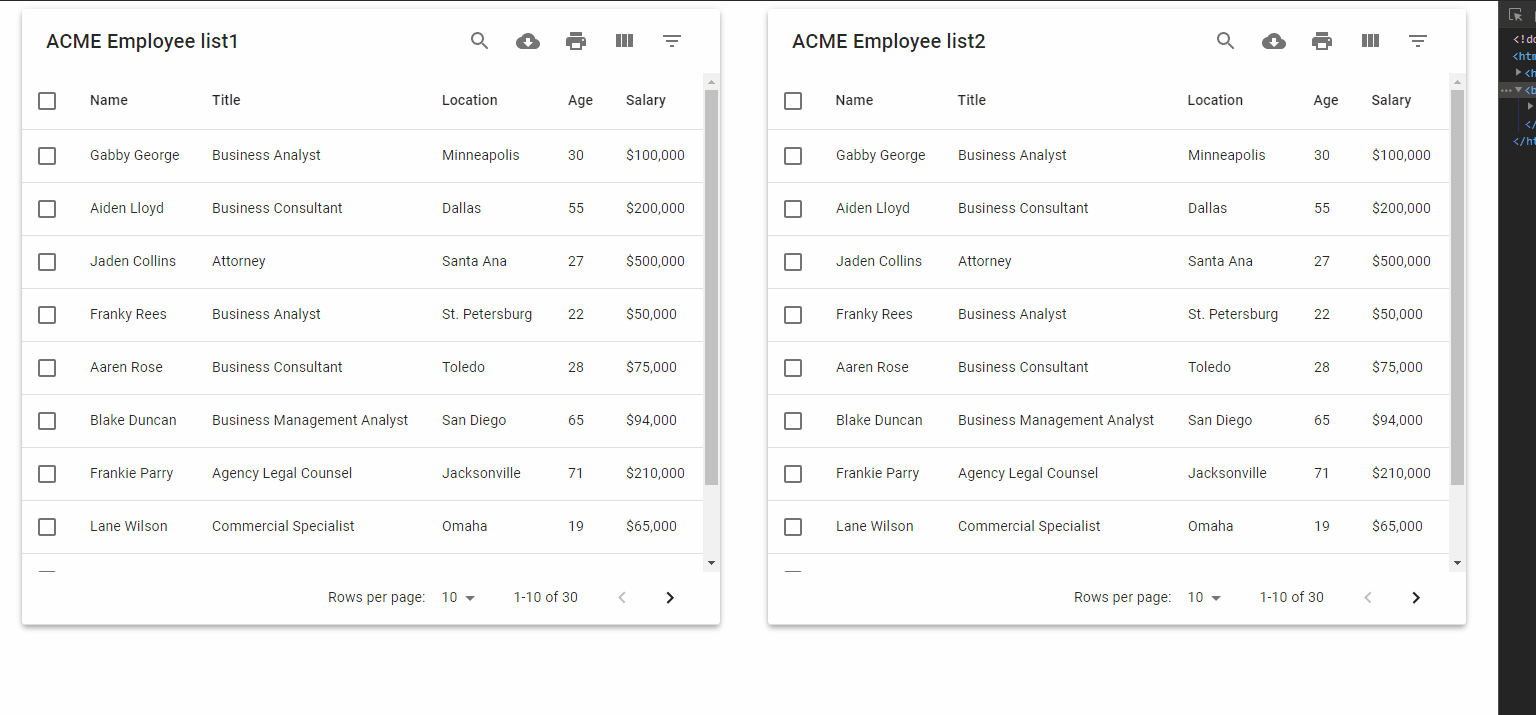Open search in ACME Employee list2
The image size is (1536, 715).
[1225, 41]
